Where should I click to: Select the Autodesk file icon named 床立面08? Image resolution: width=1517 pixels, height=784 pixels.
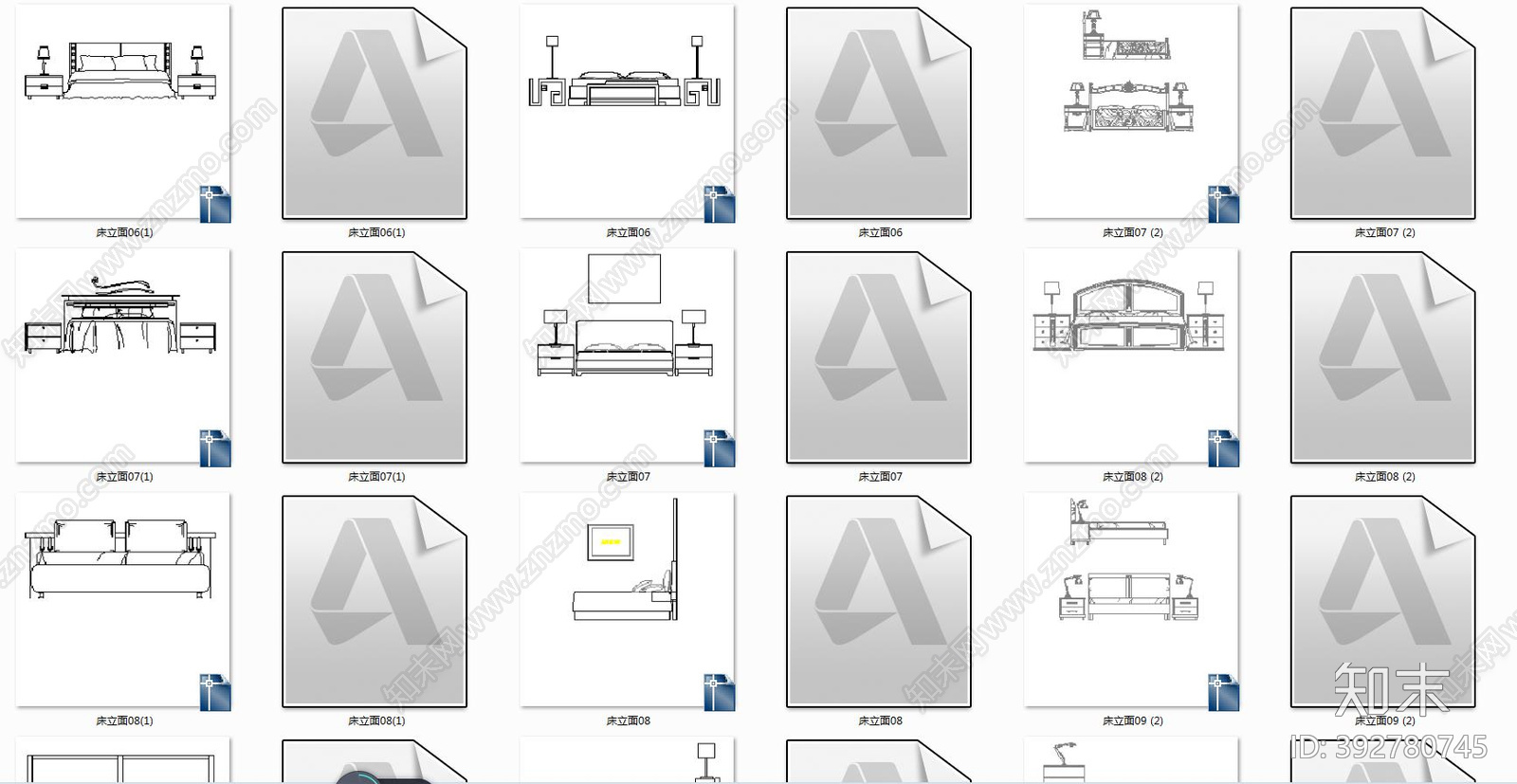[879, 601]
